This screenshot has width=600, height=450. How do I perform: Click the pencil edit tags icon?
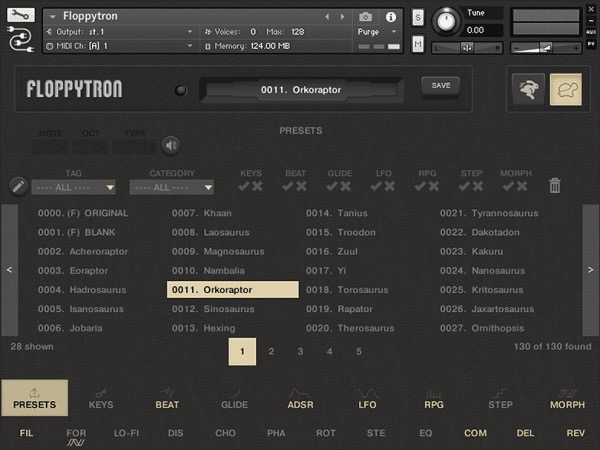pos(18,186)
